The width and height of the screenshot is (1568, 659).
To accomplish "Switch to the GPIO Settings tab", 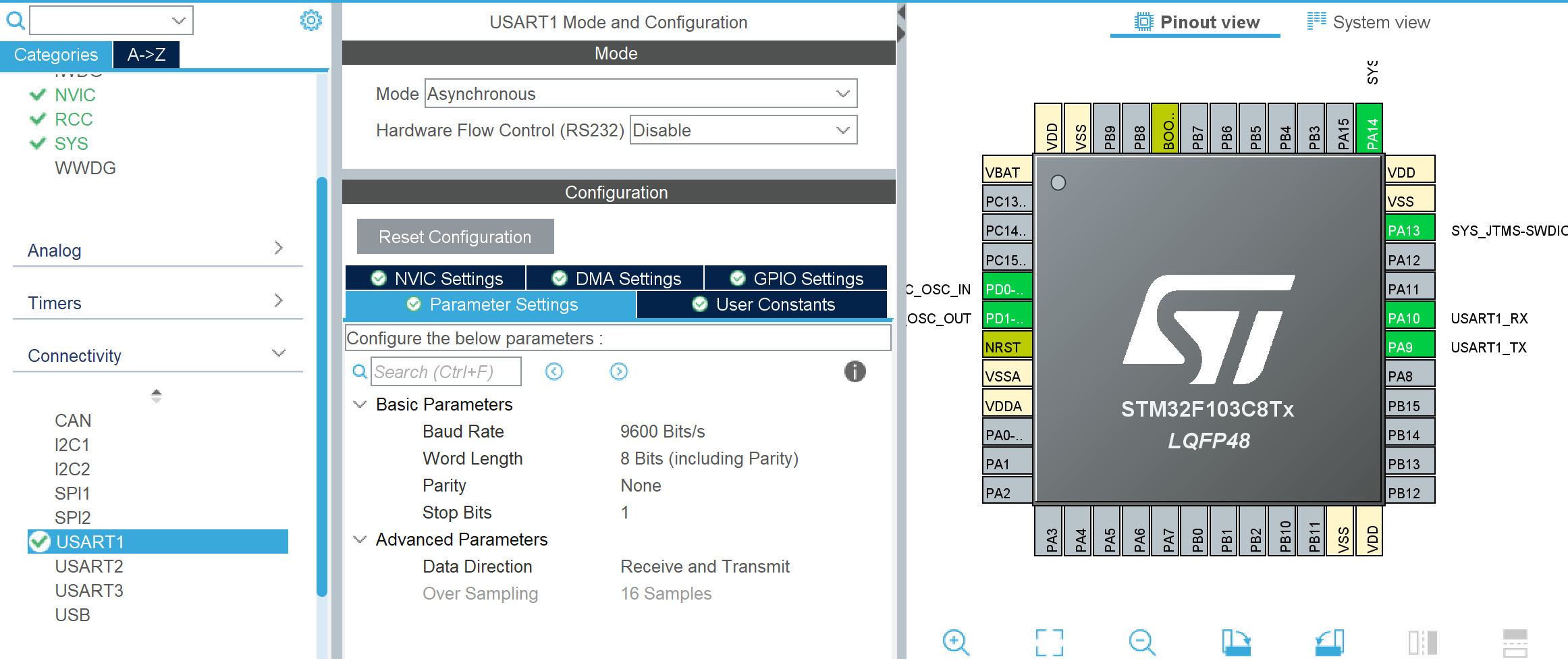I will pos(796,278).
